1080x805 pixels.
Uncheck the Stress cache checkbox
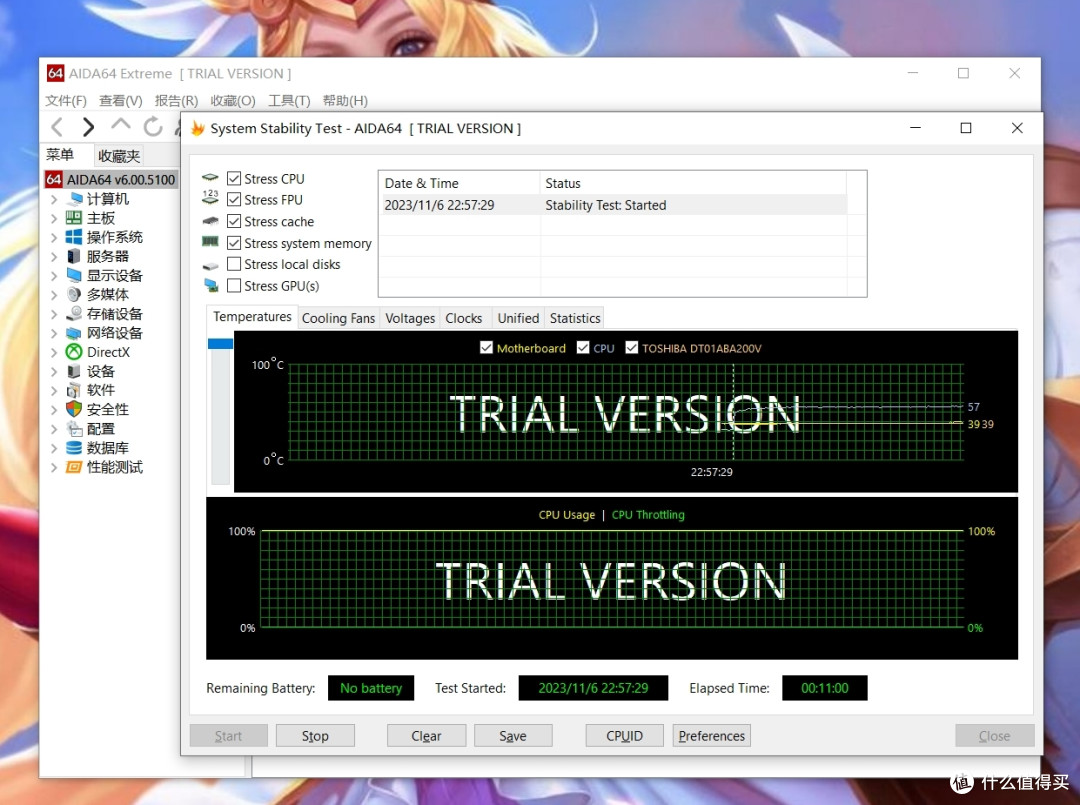coord(234,221)
